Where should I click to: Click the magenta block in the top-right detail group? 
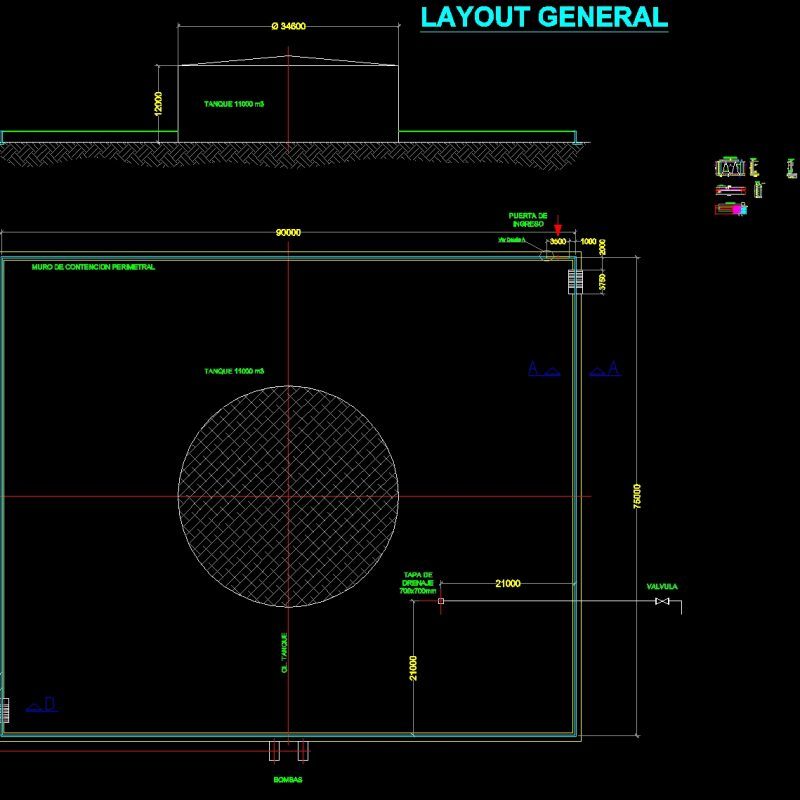[737, 209]
